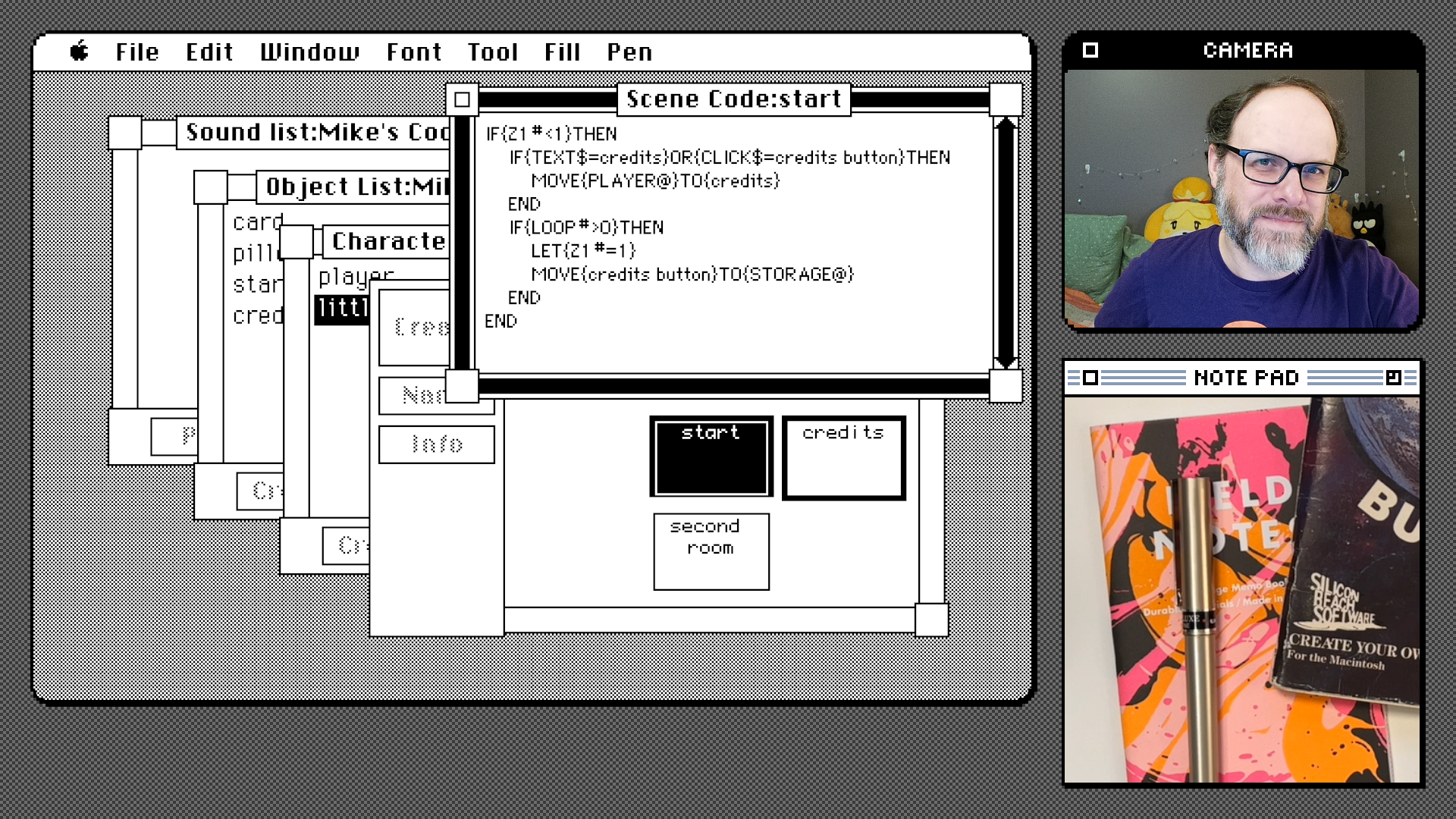Expand the Fill pattern menu

562,52
